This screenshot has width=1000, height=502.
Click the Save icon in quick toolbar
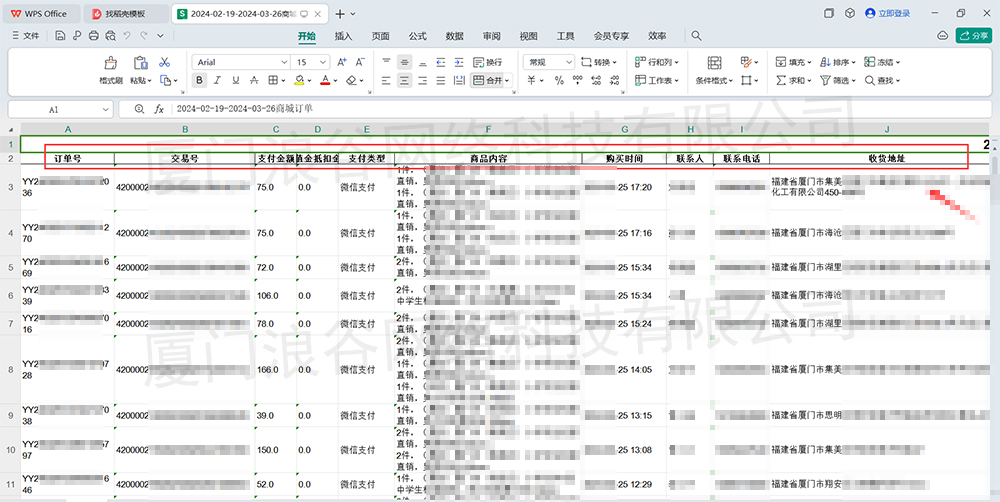pos(60,36)
